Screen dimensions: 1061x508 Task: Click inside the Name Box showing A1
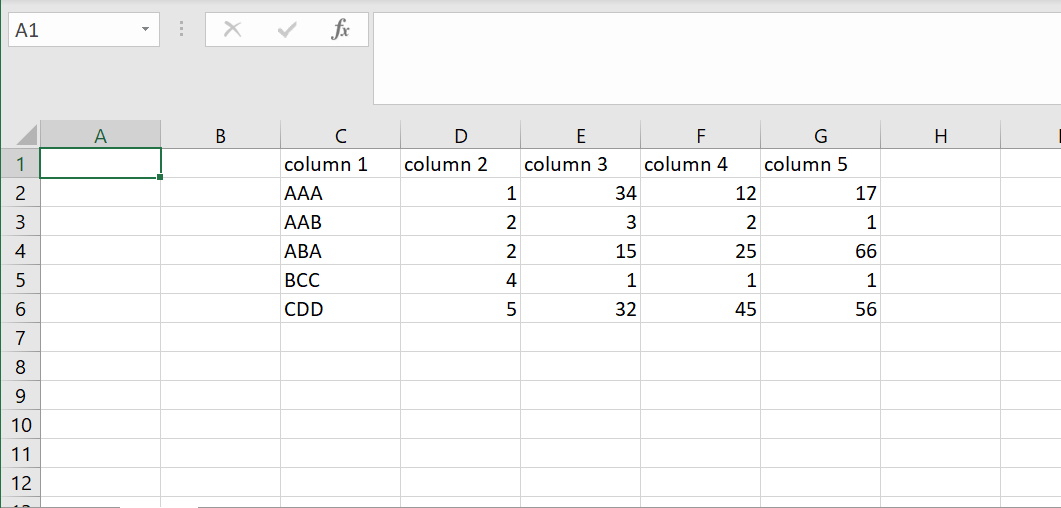(70, 30)
